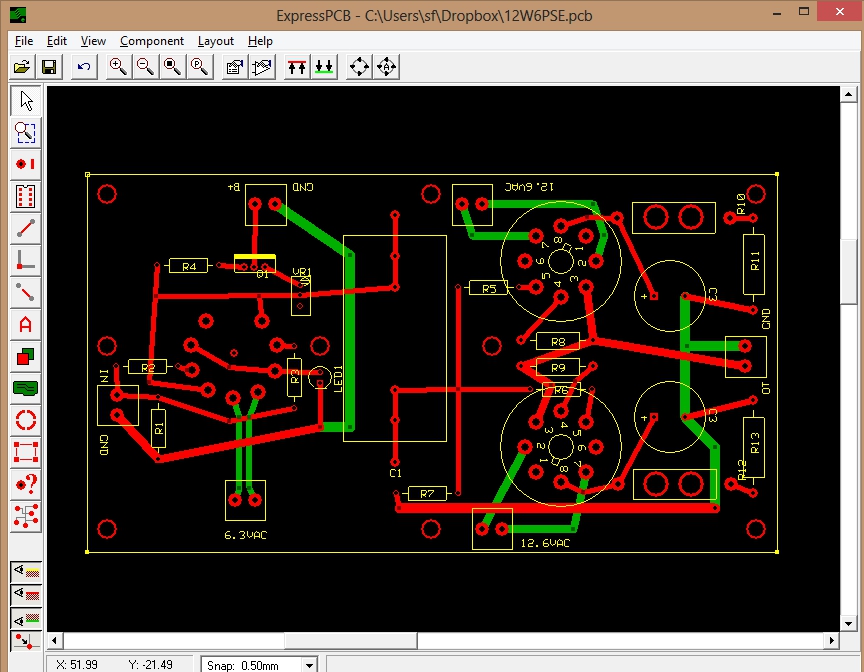864x672 pixels.
Task: Maximize the ExpressPCB window
Action: pyautogui.click(x=804, y=12)
